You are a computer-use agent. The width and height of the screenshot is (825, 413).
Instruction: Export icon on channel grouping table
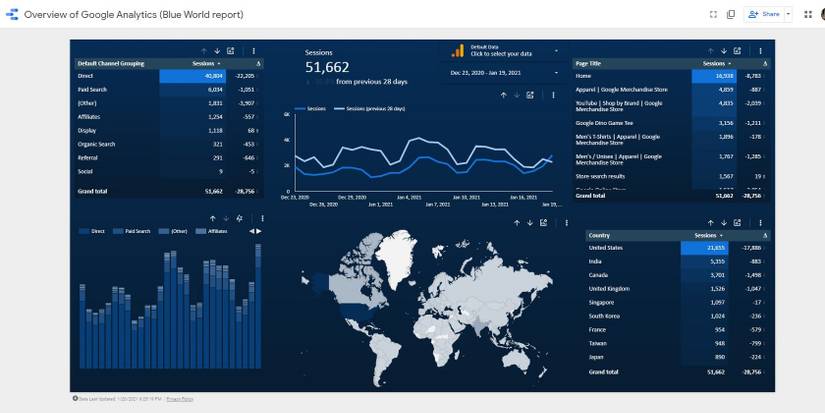coord(230,51)
